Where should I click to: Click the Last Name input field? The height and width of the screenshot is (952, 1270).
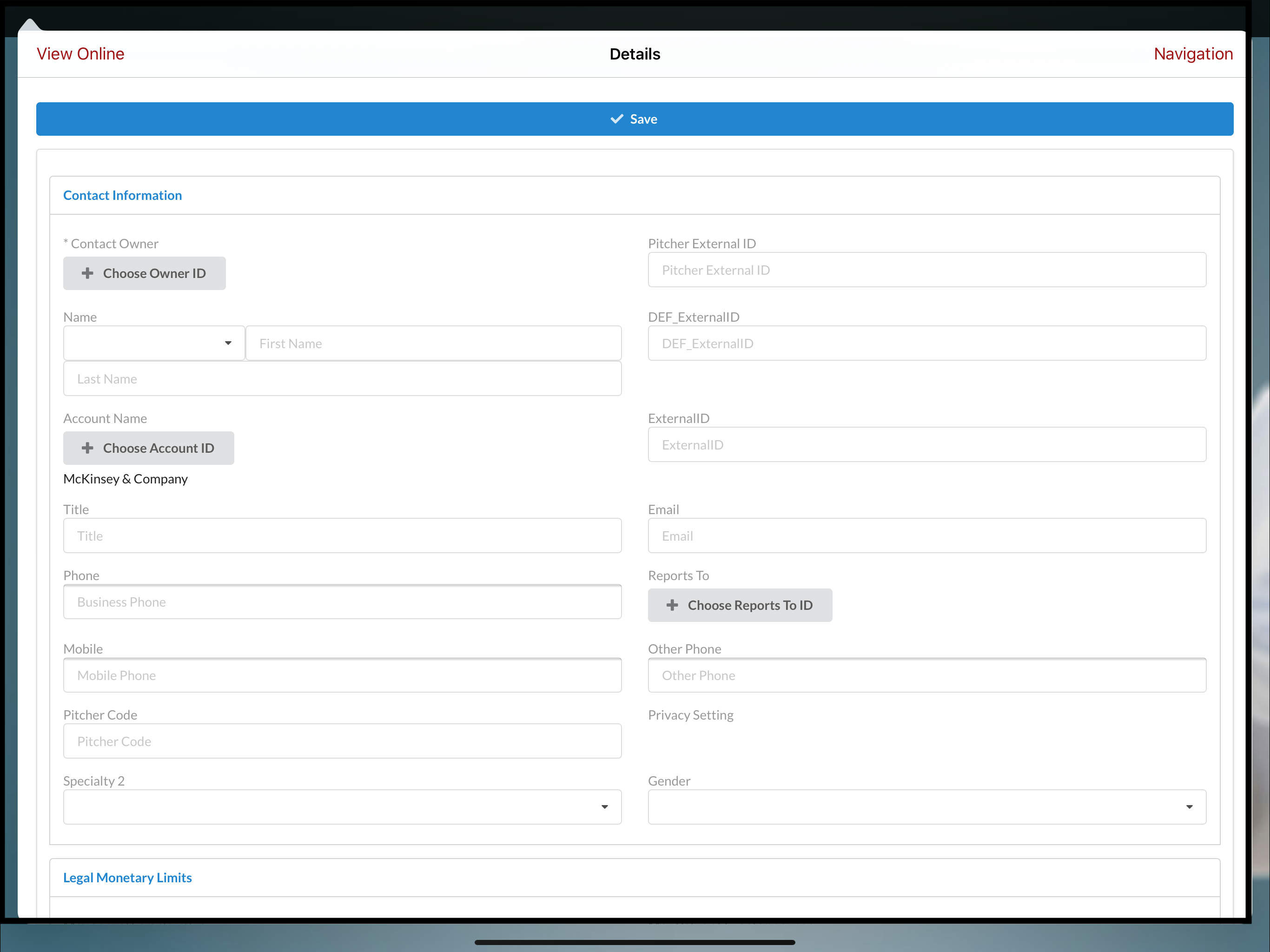[x=342, y=378]
